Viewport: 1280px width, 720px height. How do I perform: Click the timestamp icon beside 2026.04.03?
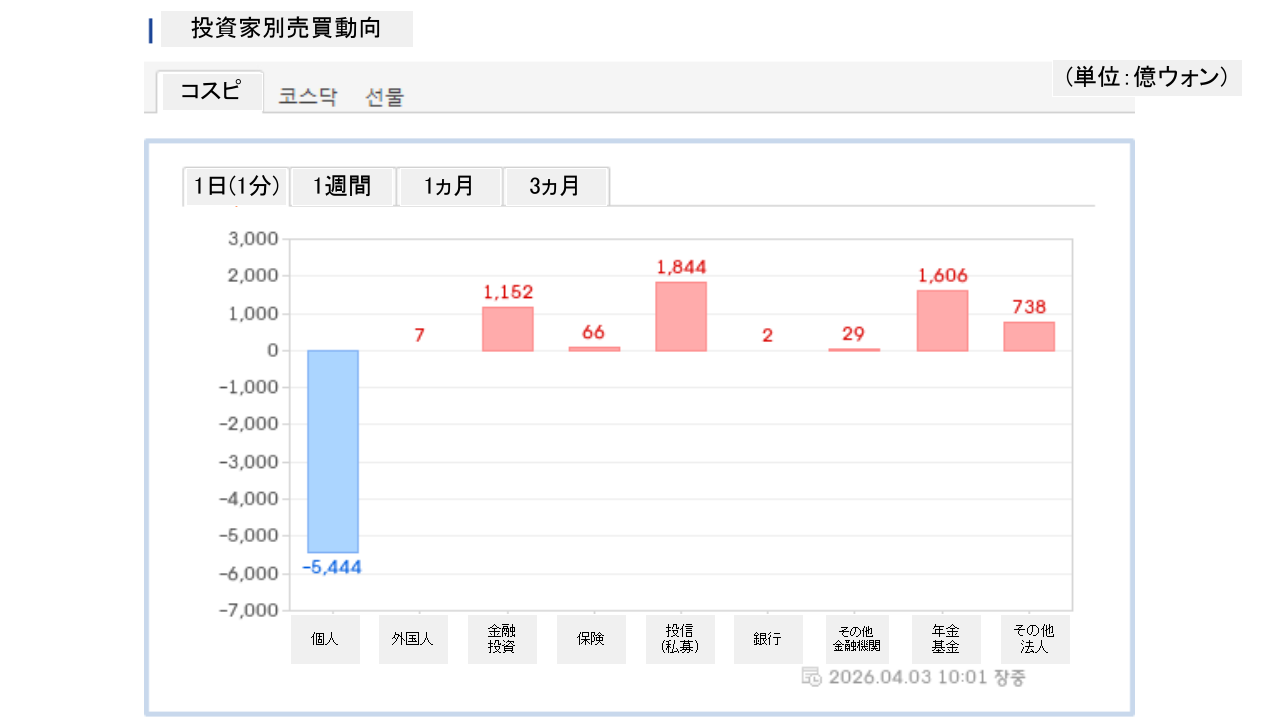click(811, 677)
